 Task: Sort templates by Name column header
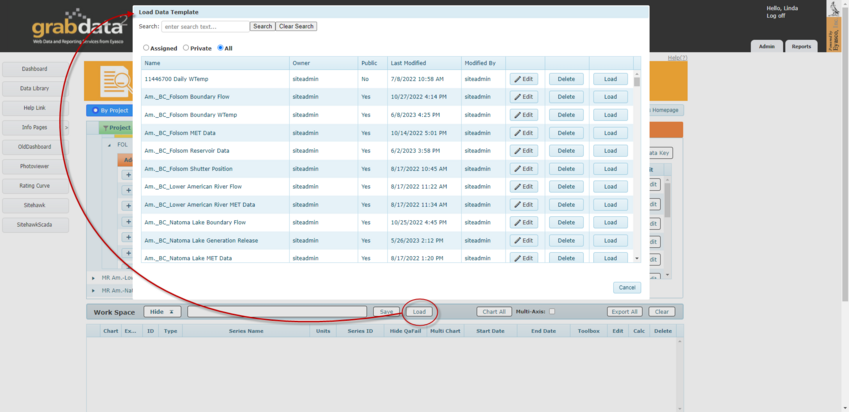(215, 63)
